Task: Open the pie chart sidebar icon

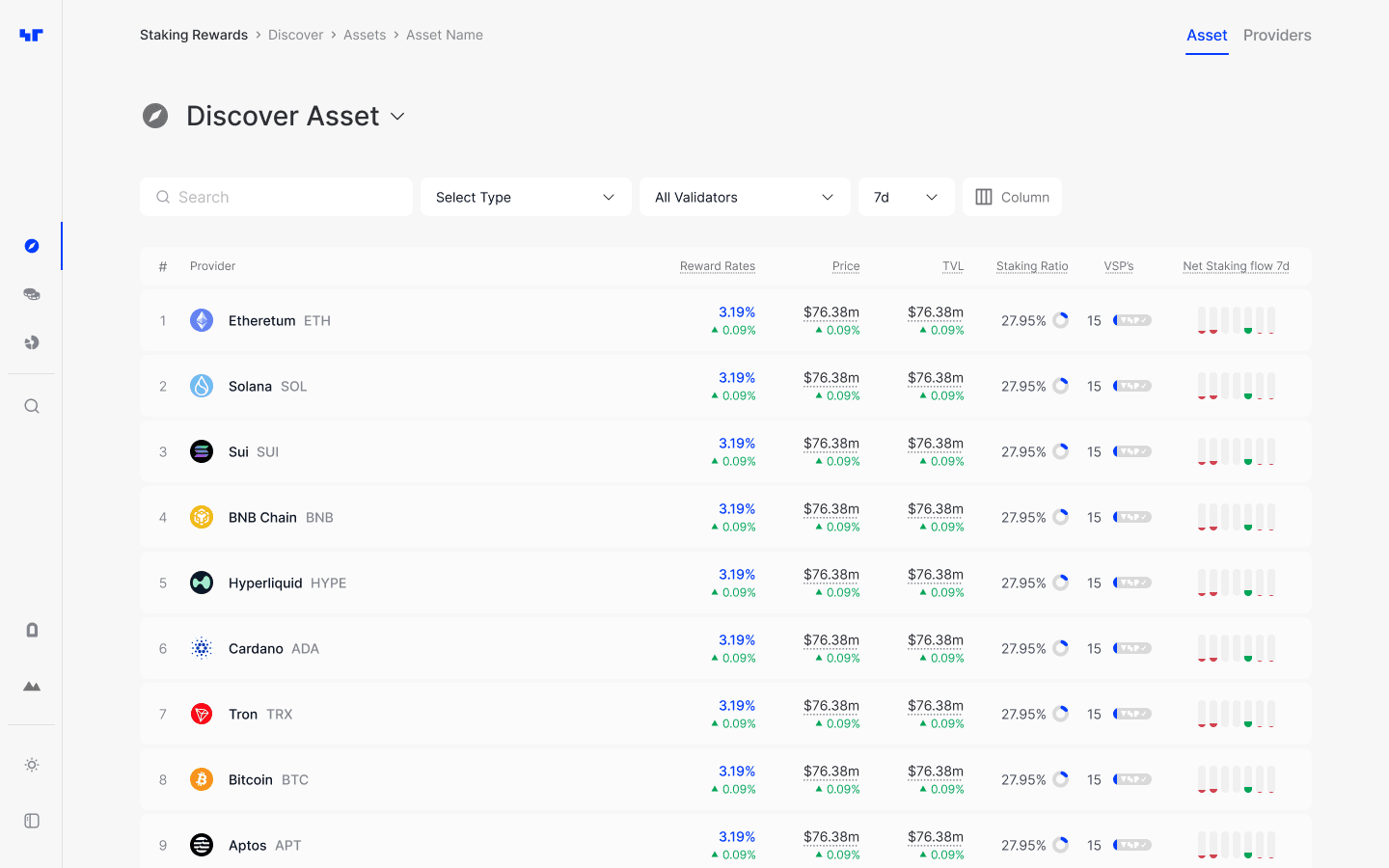Action: (x=32, y=342)
